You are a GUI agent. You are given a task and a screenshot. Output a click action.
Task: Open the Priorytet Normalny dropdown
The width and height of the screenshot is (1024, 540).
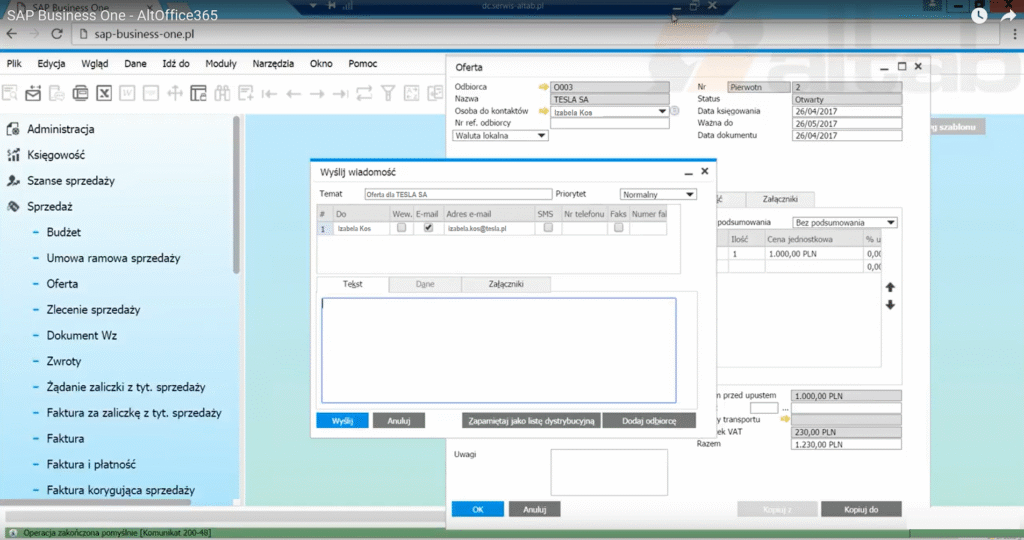point(658,195)
